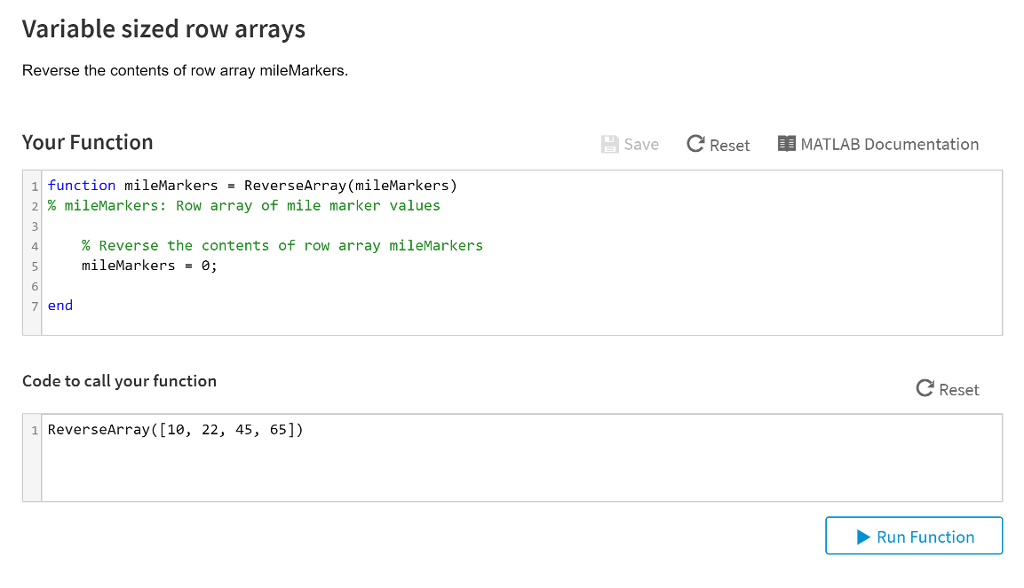Open the MATLAB Documentation link
This screenshot has width=1024, height=588.
coord(889,144)
